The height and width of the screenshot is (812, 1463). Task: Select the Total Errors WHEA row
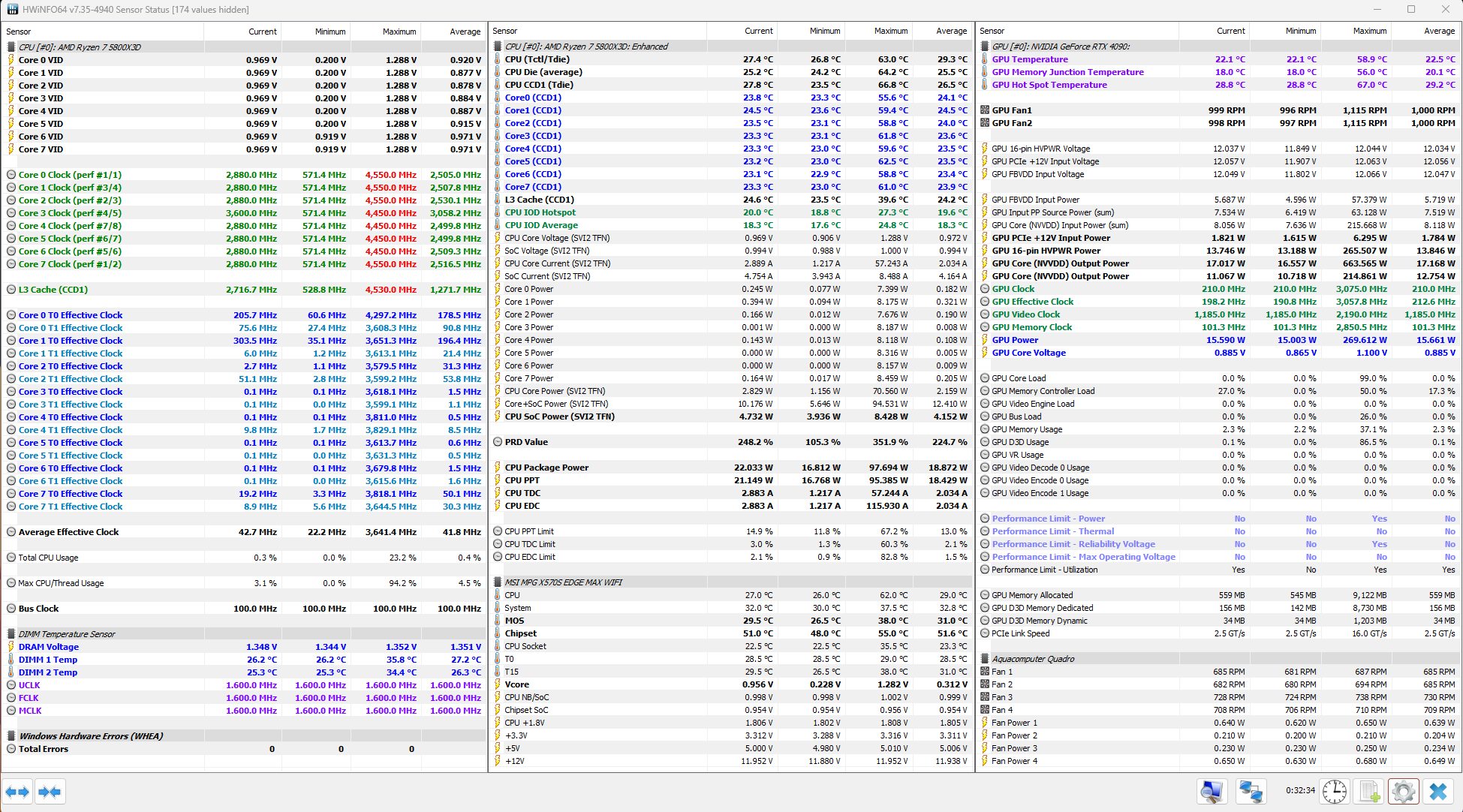click(44, 749)
